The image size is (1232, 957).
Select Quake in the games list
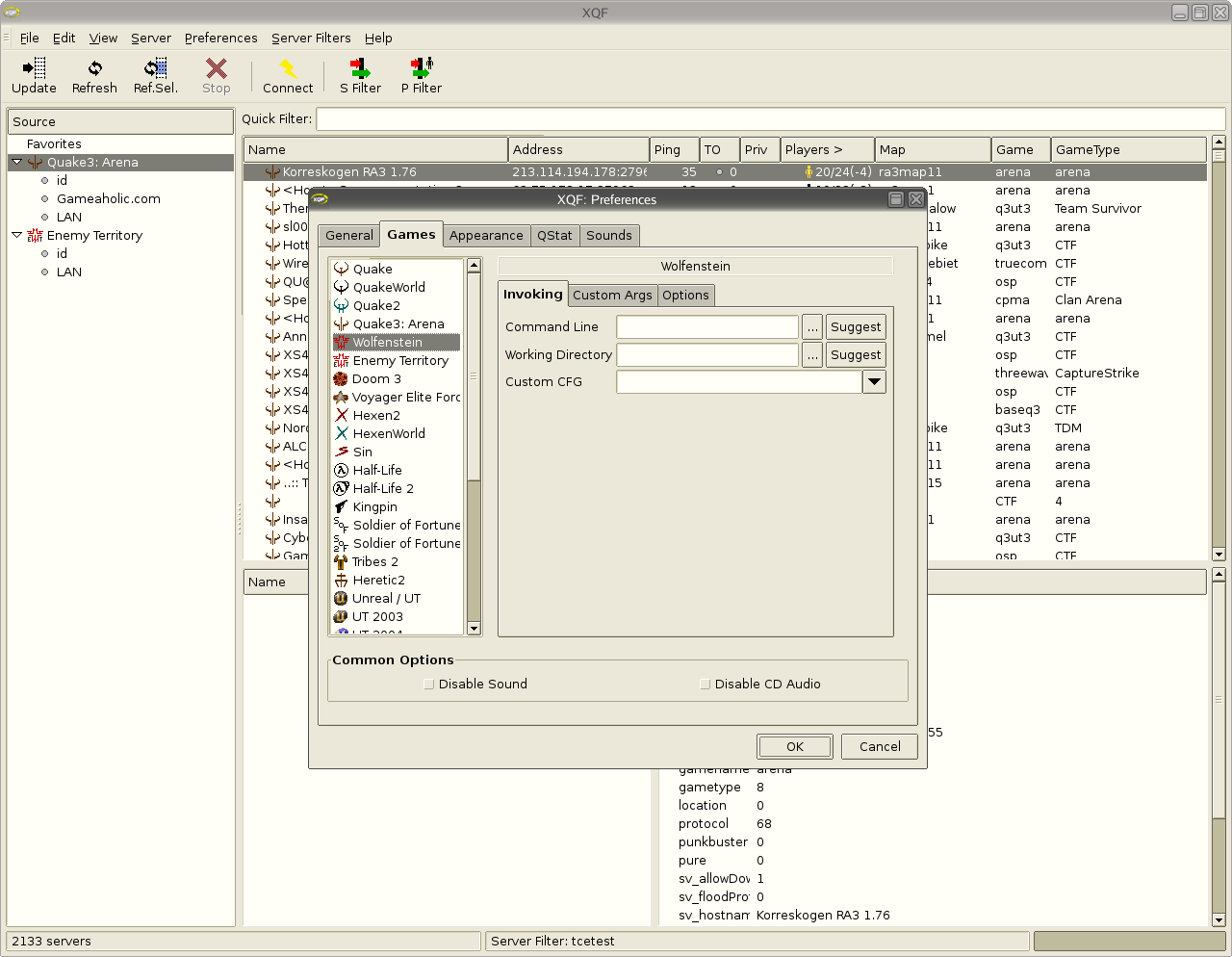[397, 269]
